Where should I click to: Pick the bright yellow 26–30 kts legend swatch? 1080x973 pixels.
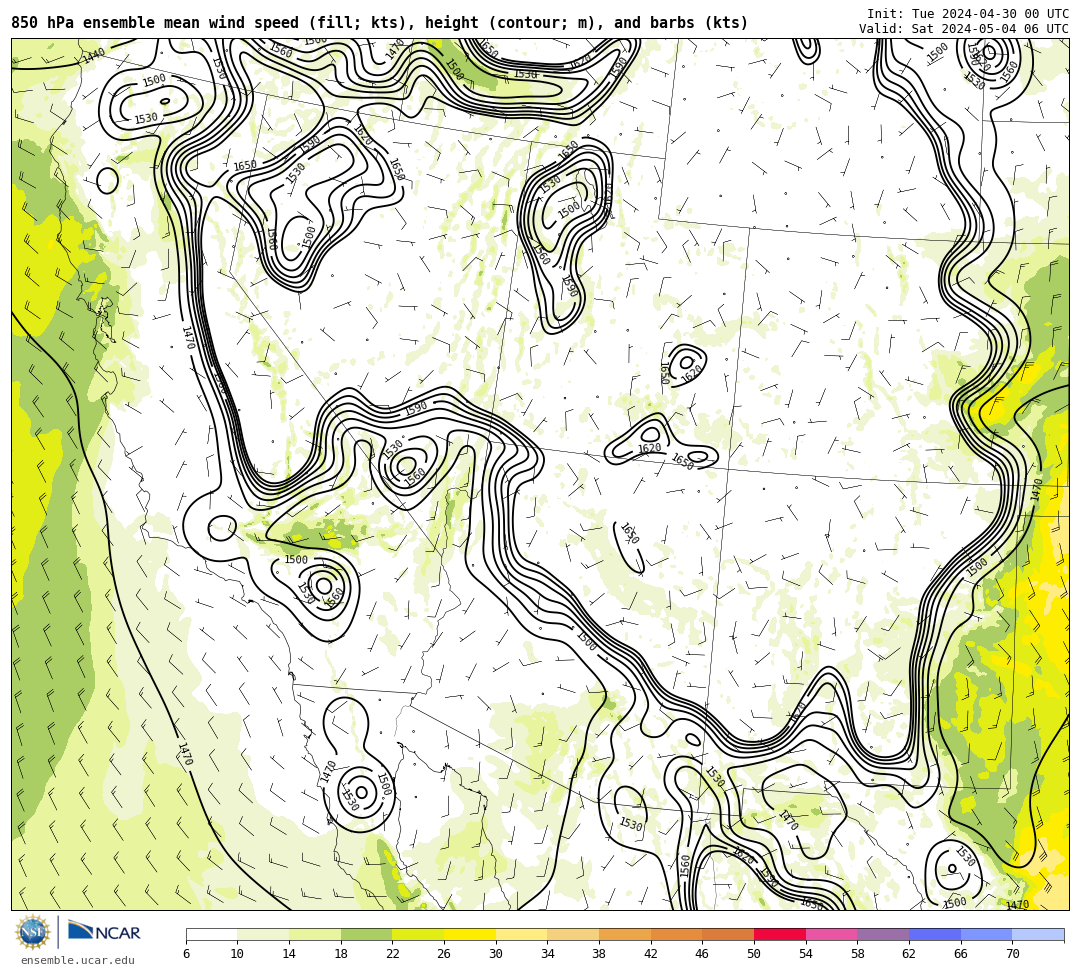(x=470, y=934)
